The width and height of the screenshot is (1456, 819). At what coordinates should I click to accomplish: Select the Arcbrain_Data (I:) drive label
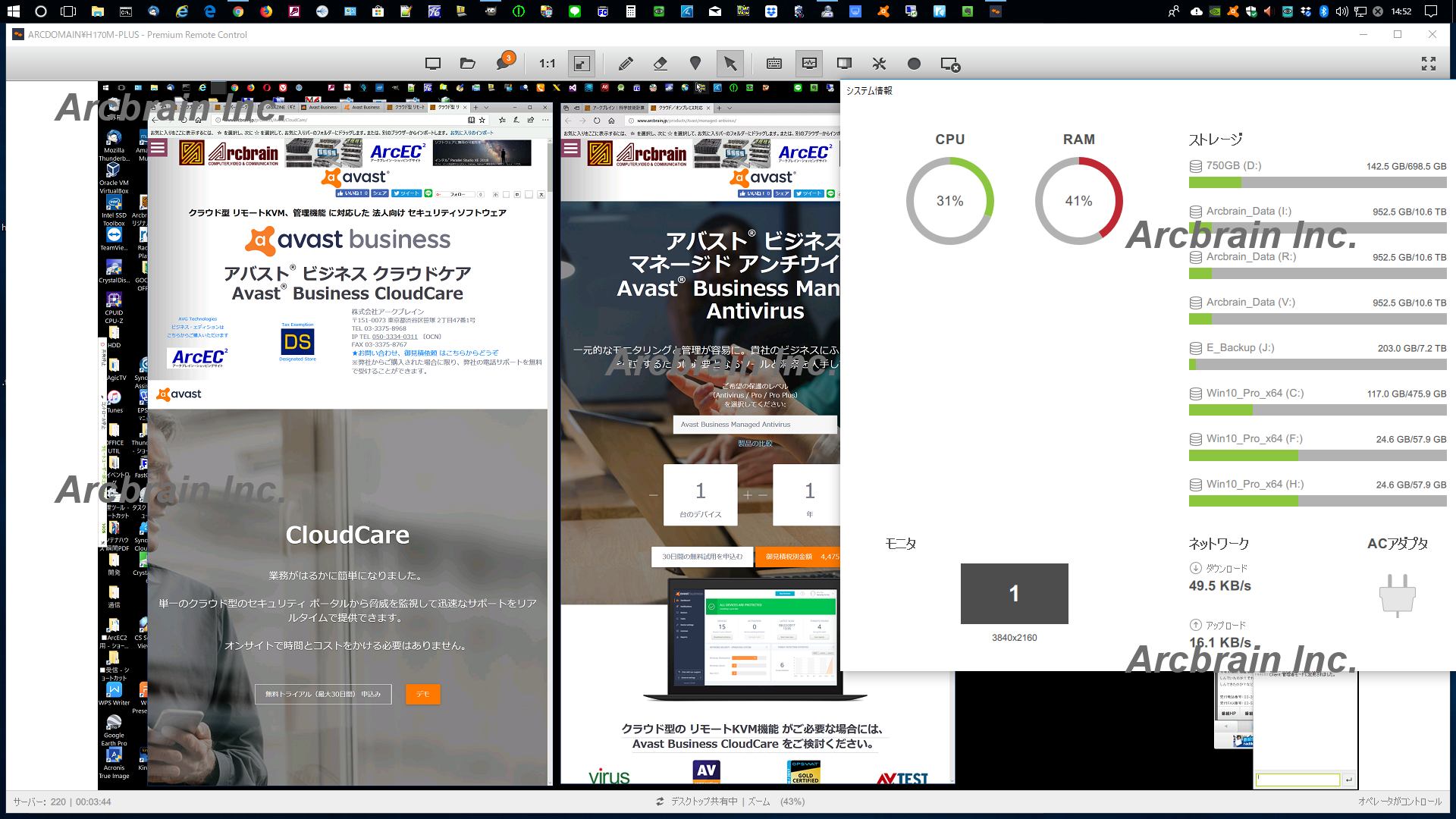click(x=1248, y=212)
